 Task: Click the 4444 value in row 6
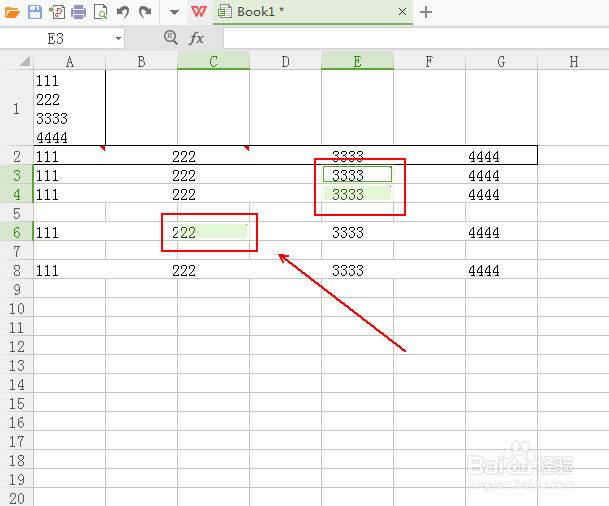(x=484, y=233)
